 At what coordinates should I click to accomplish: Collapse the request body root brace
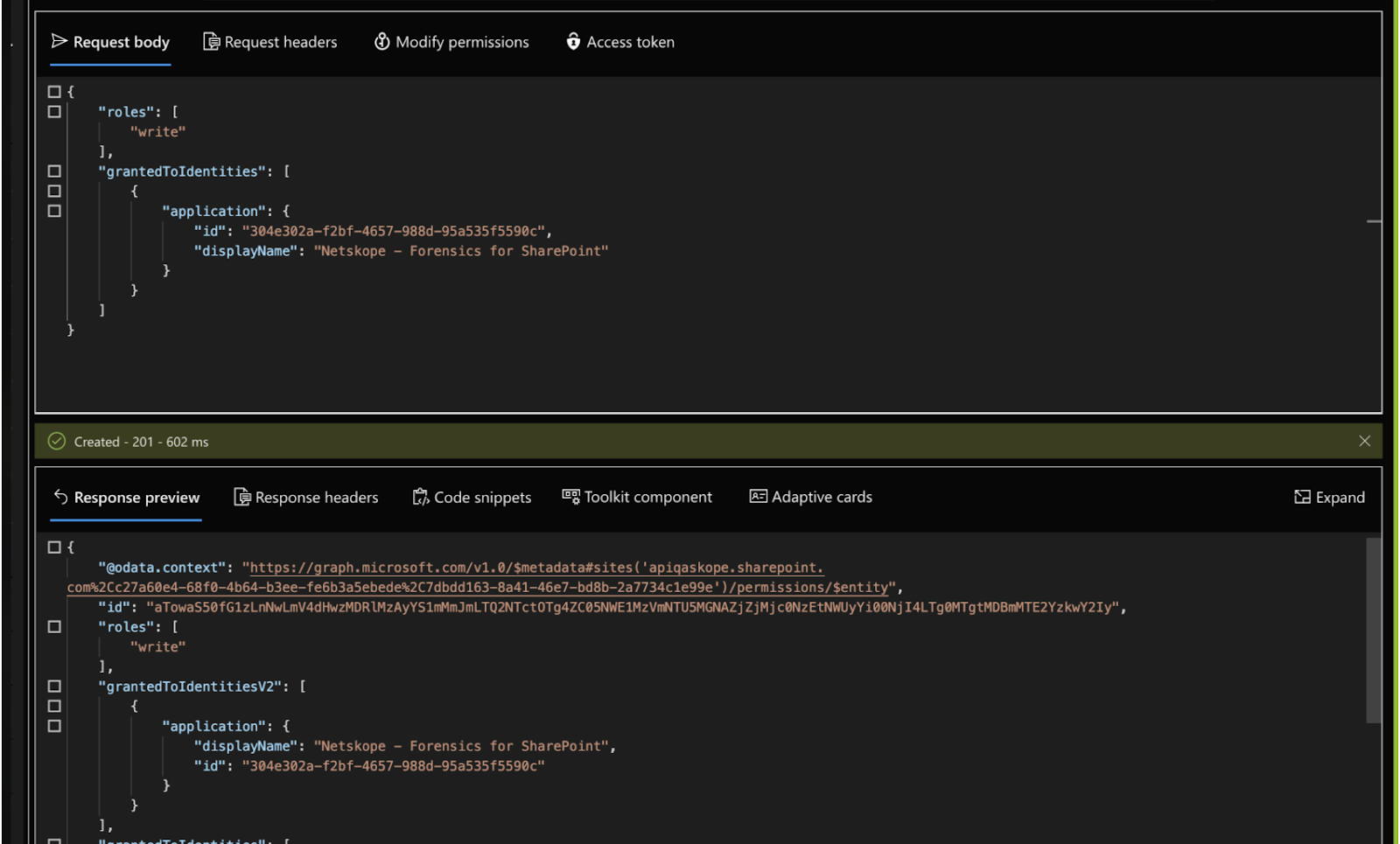point(54,92)
